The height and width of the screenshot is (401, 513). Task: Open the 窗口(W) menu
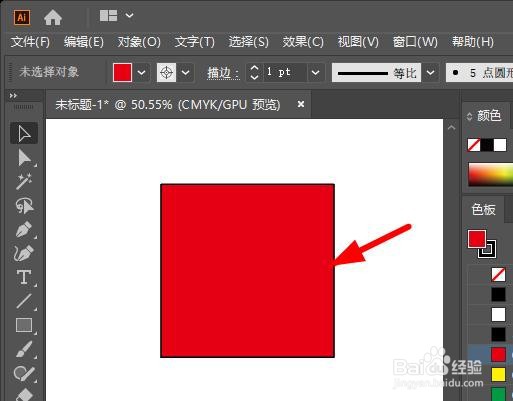coord(415,42)
